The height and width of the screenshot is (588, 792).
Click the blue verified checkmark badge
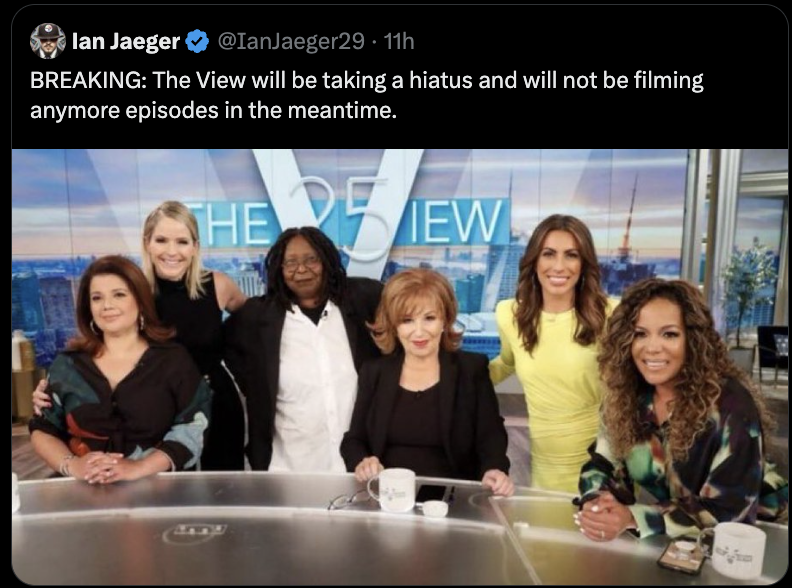pos(197,41)
